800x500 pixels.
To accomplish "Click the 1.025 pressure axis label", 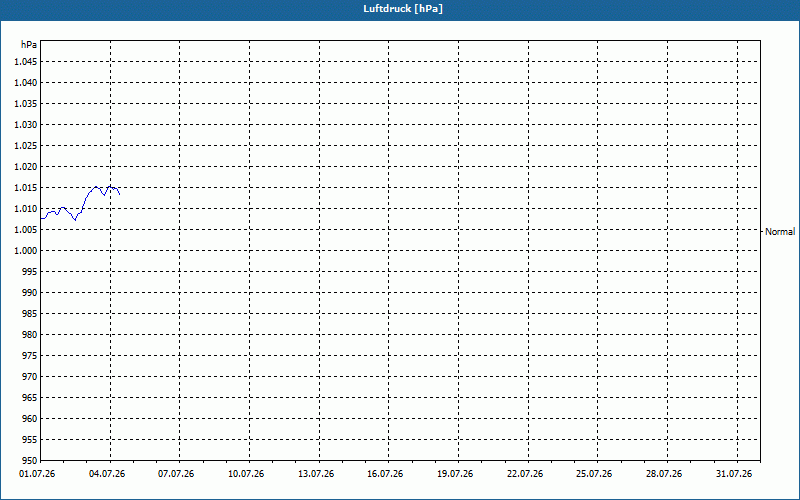I will pyautogui.click(x=26, y=145).
